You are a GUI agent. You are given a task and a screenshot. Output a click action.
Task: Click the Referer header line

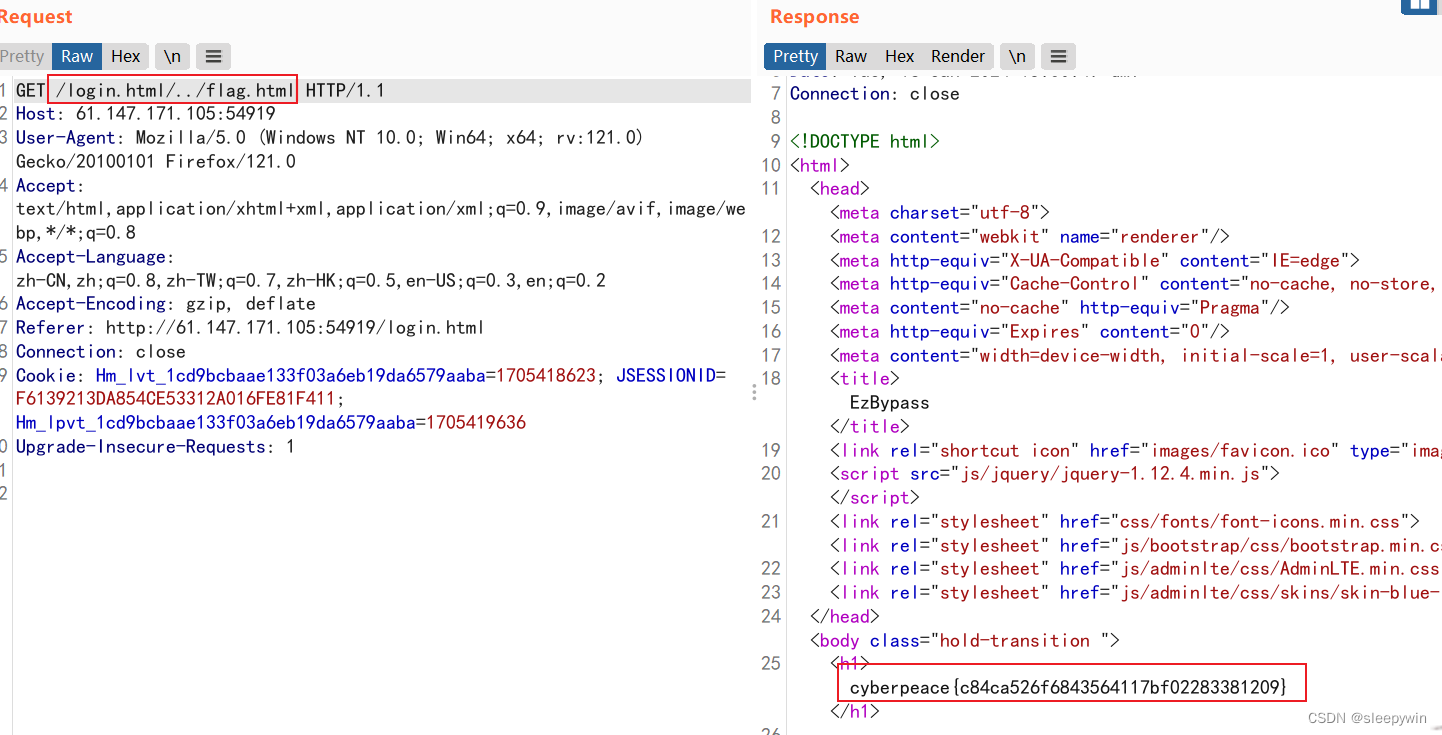[x=250, y=328]
